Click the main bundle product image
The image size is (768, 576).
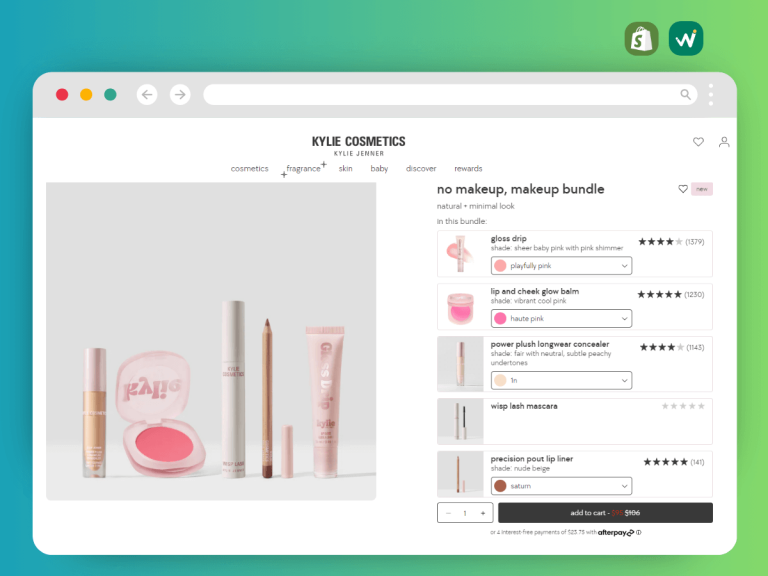tap(211, 341)
